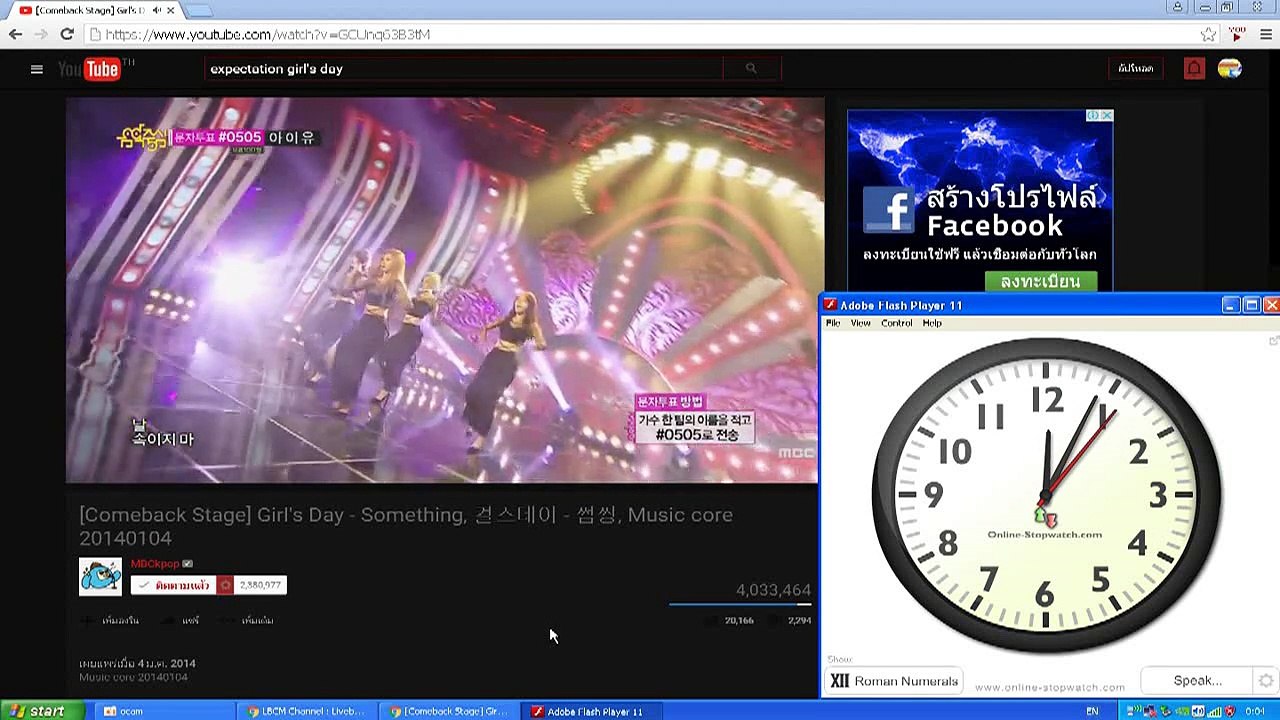Click the video title text

click(406, 526)
